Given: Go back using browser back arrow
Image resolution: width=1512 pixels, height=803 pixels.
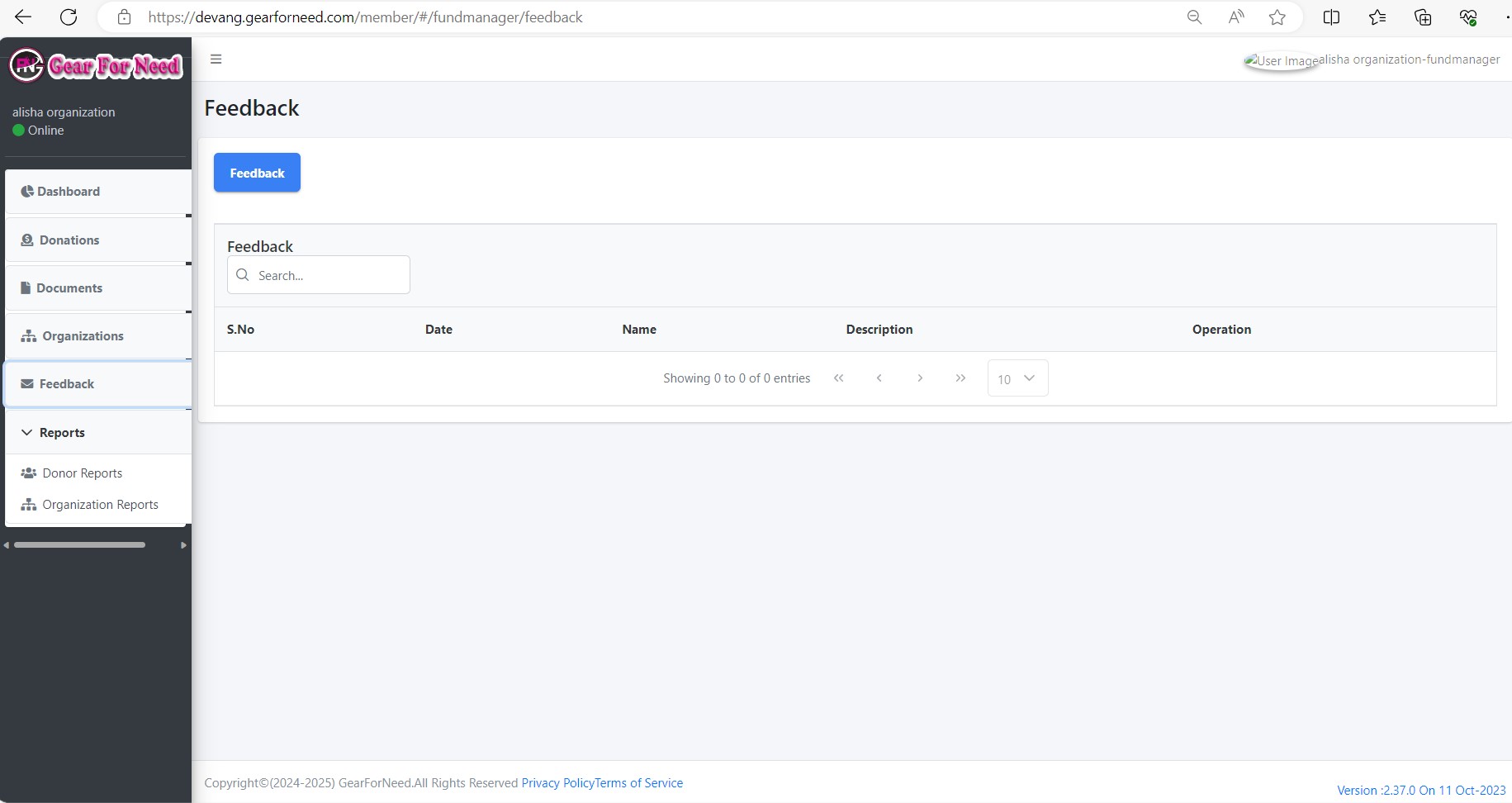Looking at the screenshot, I should click(23, 17).
